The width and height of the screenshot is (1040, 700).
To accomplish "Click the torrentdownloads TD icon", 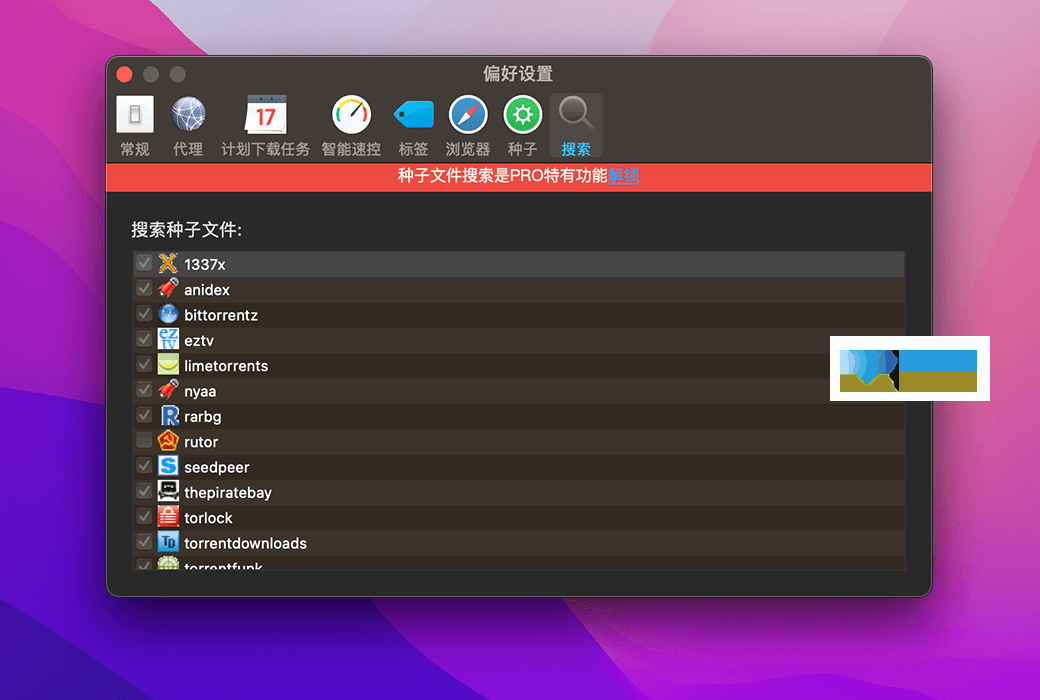I will click(x=168, y=542).
